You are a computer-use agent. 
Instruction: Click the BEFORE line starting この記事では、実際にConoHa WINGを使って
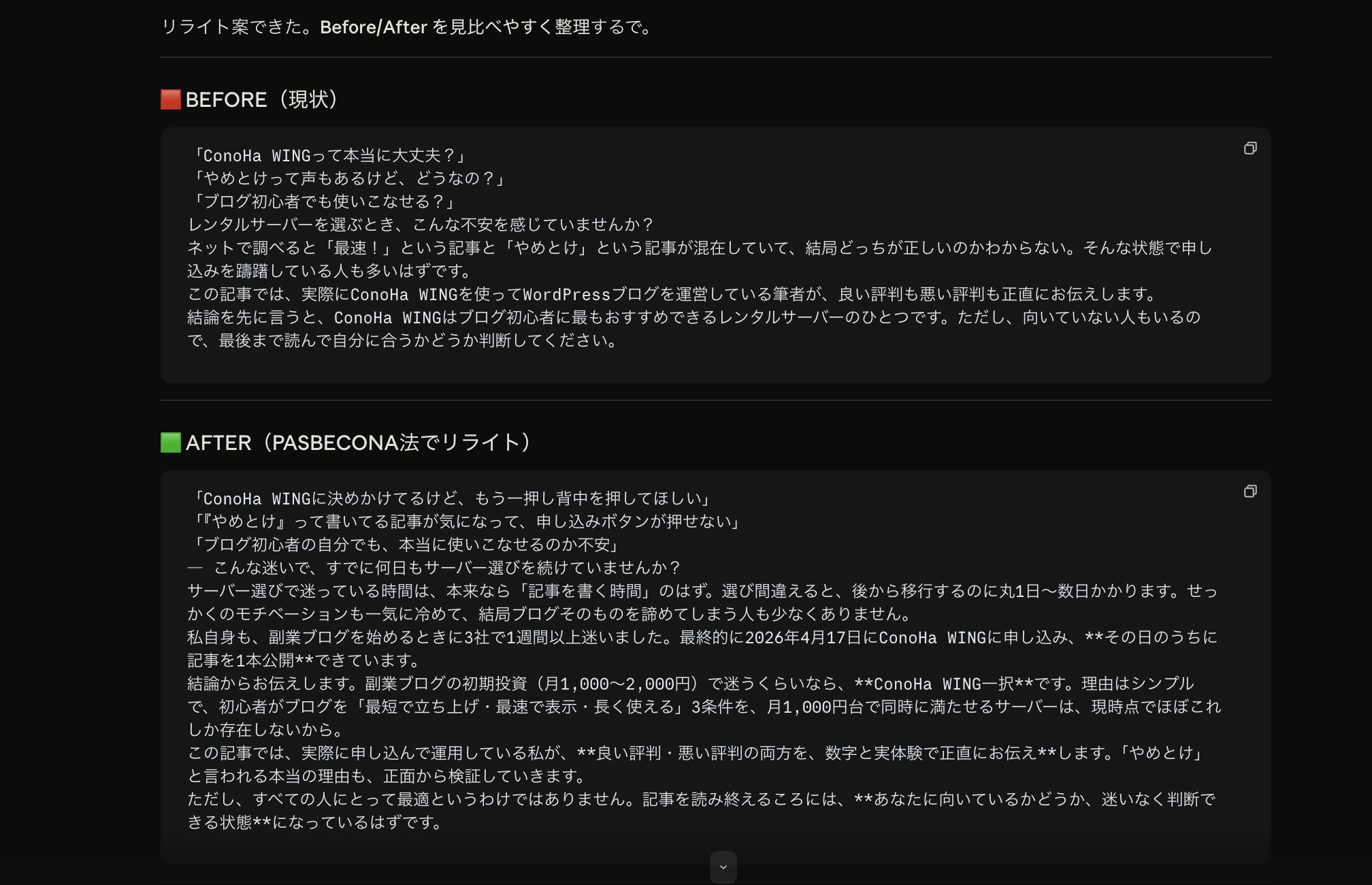click(673, 295)
